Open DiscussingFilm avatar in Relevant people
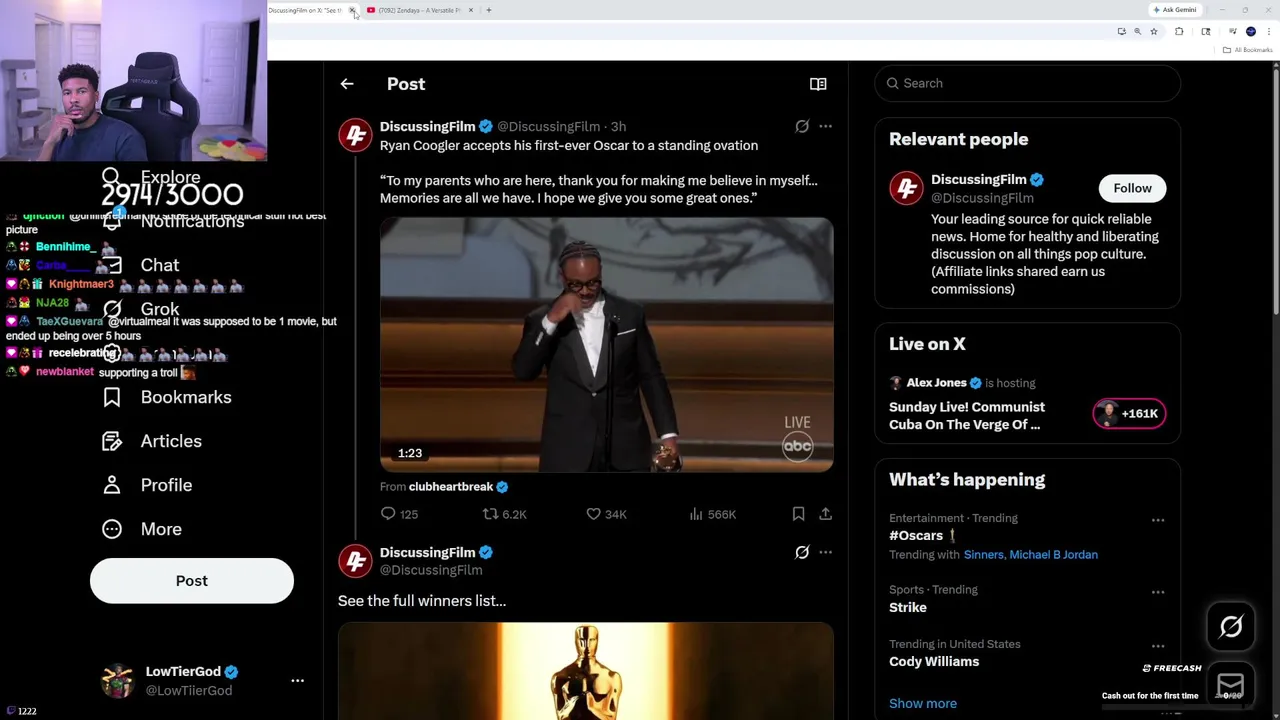The image size is (1280, 720). tap(906, 188)
